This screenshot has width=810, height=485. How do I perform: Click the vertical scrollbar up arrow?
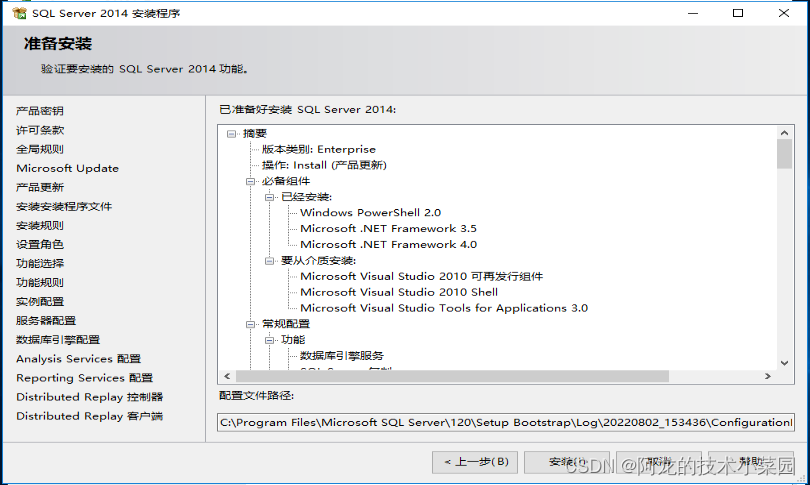click(x=784, y=133)
